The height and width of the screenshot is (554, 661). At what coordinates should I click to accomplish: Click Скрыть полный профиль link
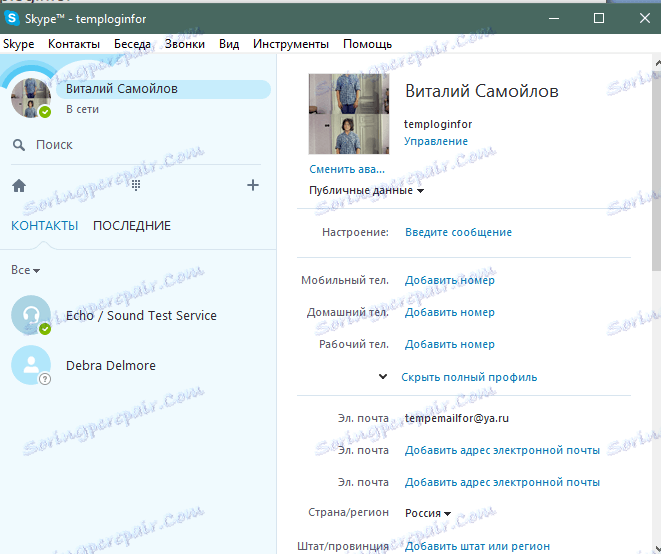(x=469, y=377)
